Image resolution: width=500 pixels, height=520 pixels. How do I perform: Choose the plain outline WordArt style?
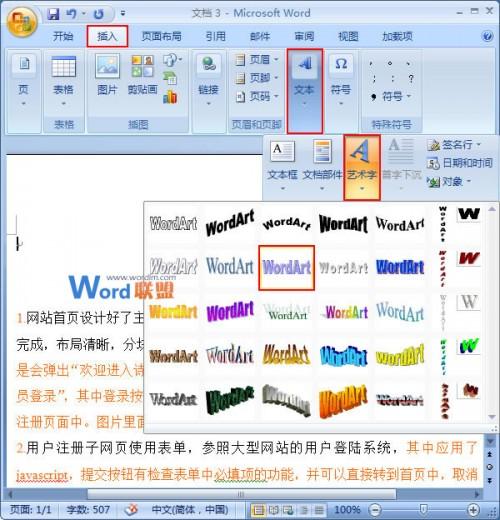[173, 223]
